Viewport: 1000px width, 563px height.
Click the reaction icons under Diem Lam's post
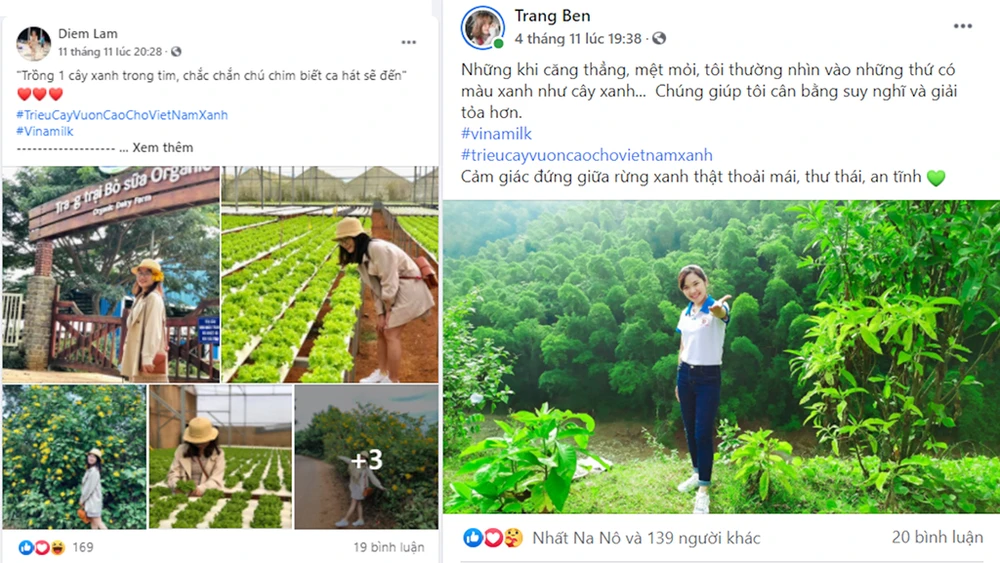click(x=41, y=547)
